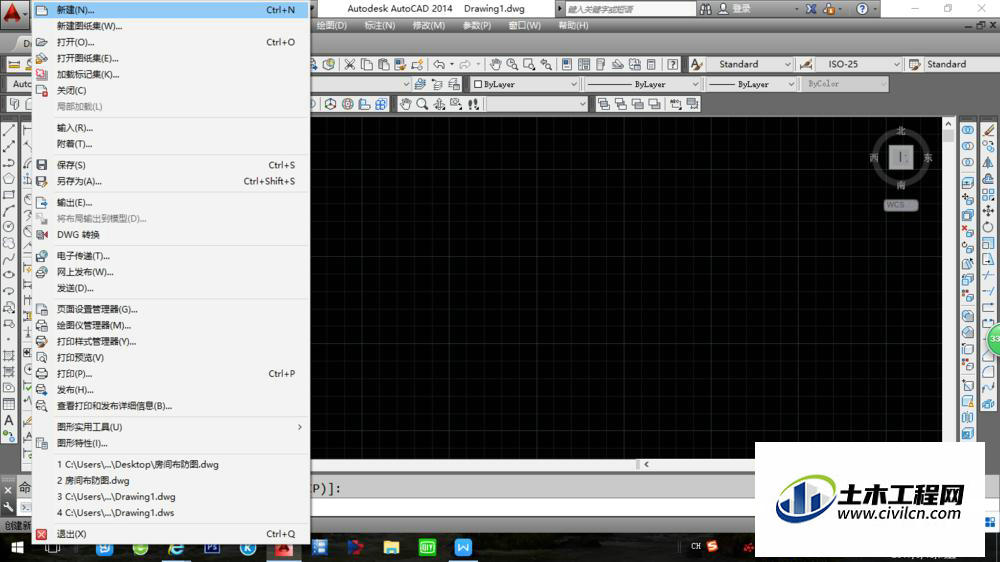Select the Multiline Text A tool

[x=9, y=420]
